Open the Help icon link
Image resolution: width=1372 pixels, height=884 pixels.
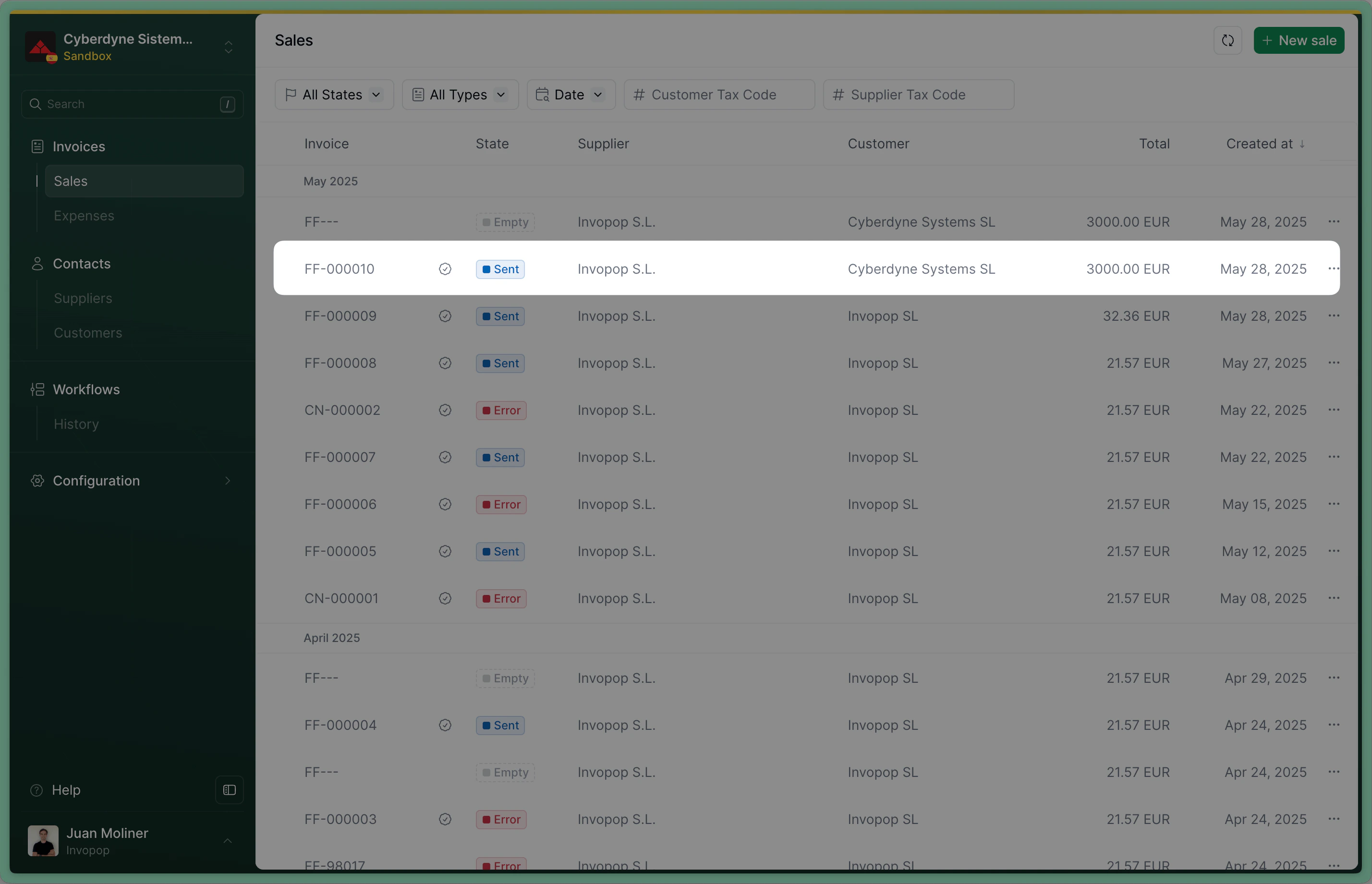(x=37, y=790)
